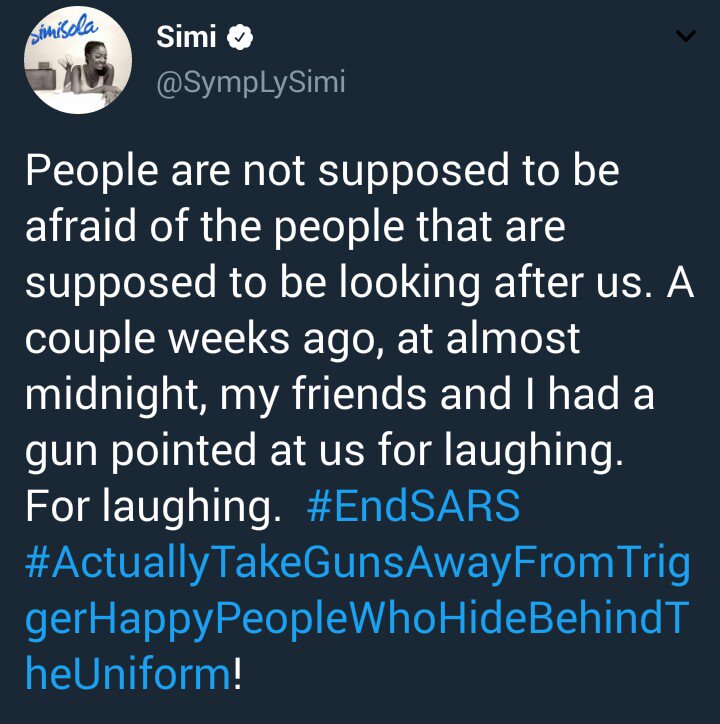
Task: Open the tweet options chevron menu
Action: tap(685, 38)
